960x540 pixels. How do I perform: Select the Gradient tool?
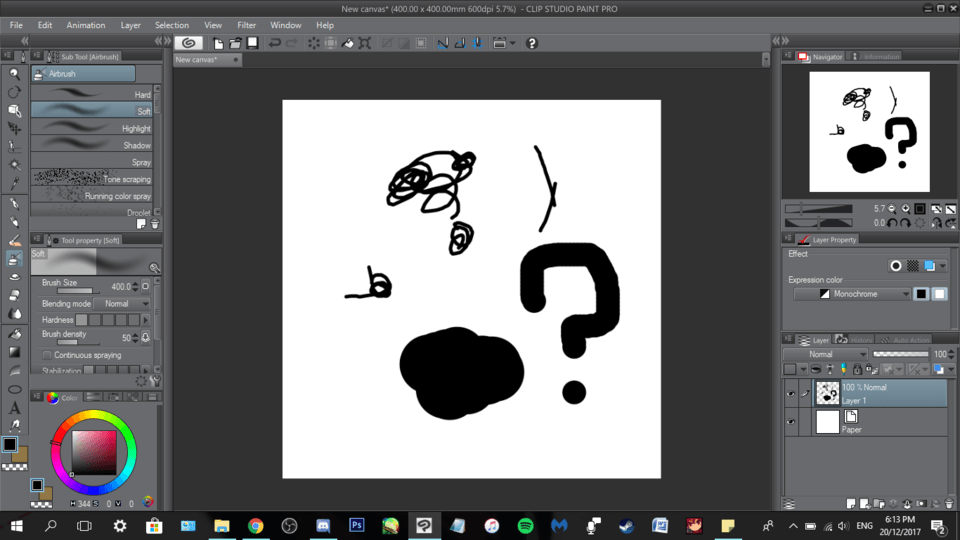15,353
